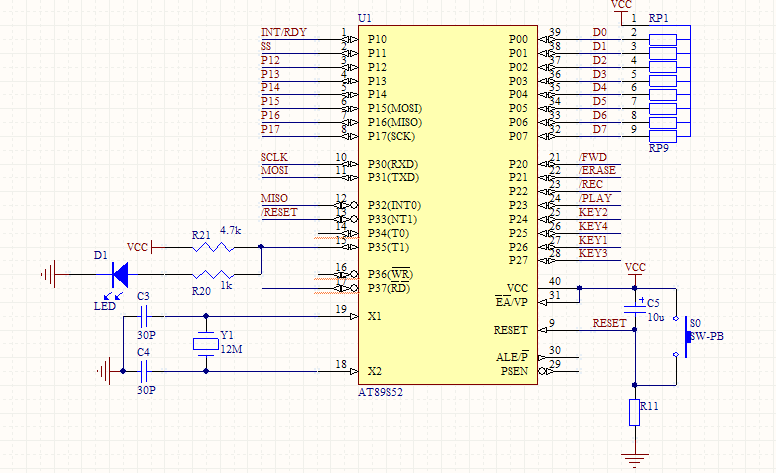This screenshot has height=473, width=776.
Task: Click the D0 data line label
Action: tap(599, 33)
